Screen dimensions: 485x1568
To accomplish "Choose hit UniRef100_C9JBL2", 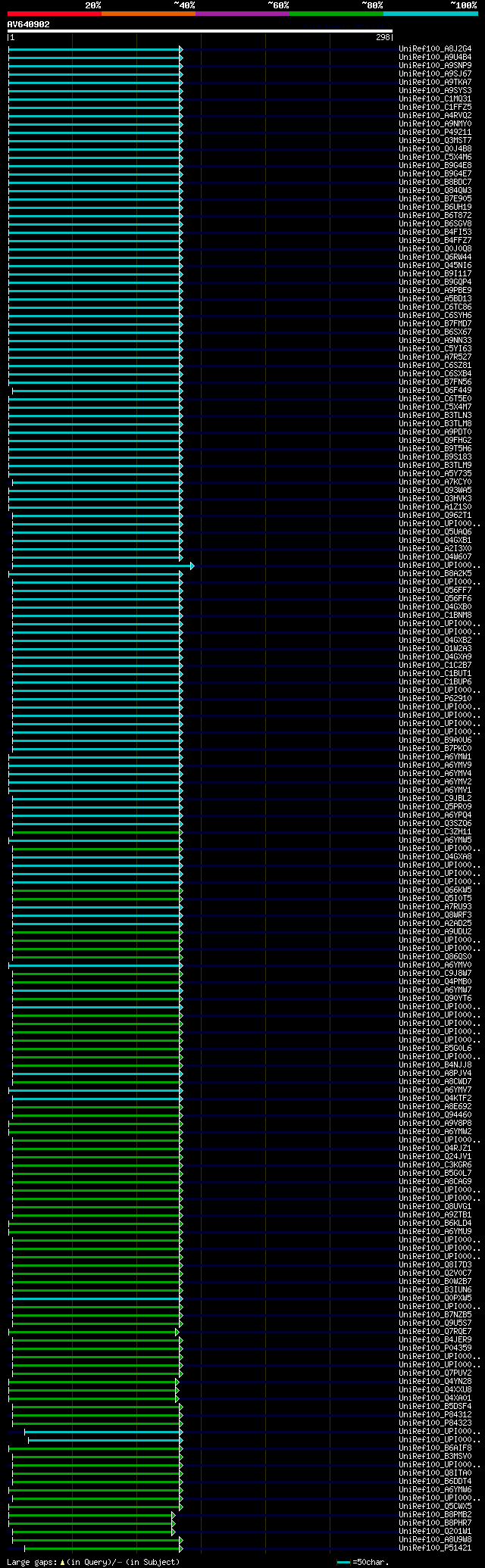I will tap(435, 799).
